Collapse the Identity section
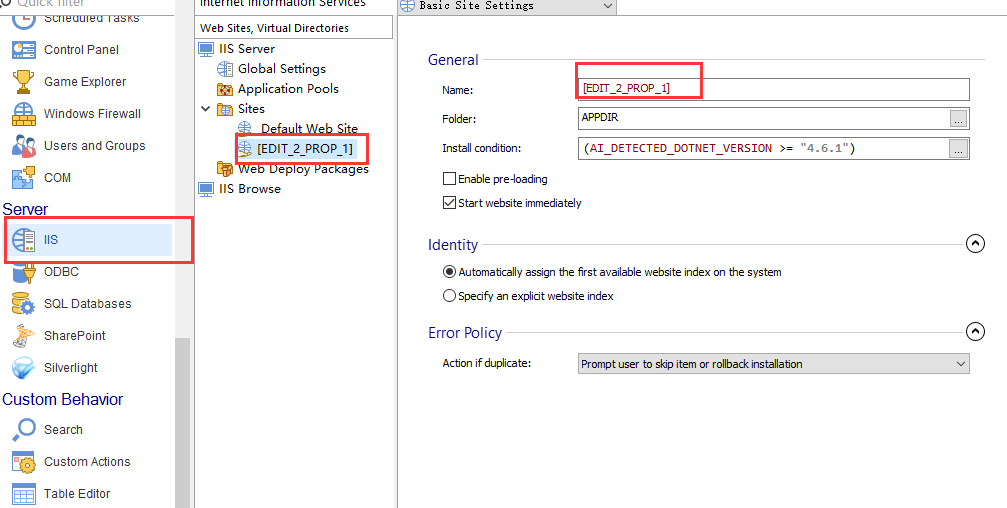The height and width of the screenshot is (508, 1007). click(x=975, y=244)
